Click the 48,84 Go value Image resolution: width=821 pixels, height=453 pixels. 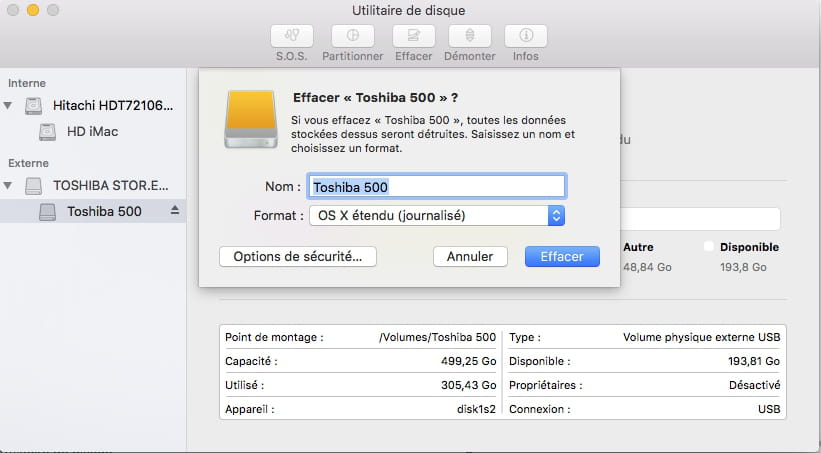[647, 267]
